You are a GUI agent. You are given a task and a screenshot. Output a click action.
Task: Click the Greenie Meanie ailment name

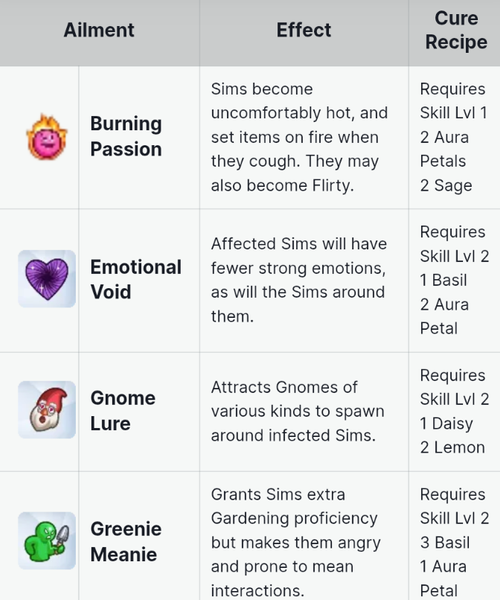click(x=126, y=541)
